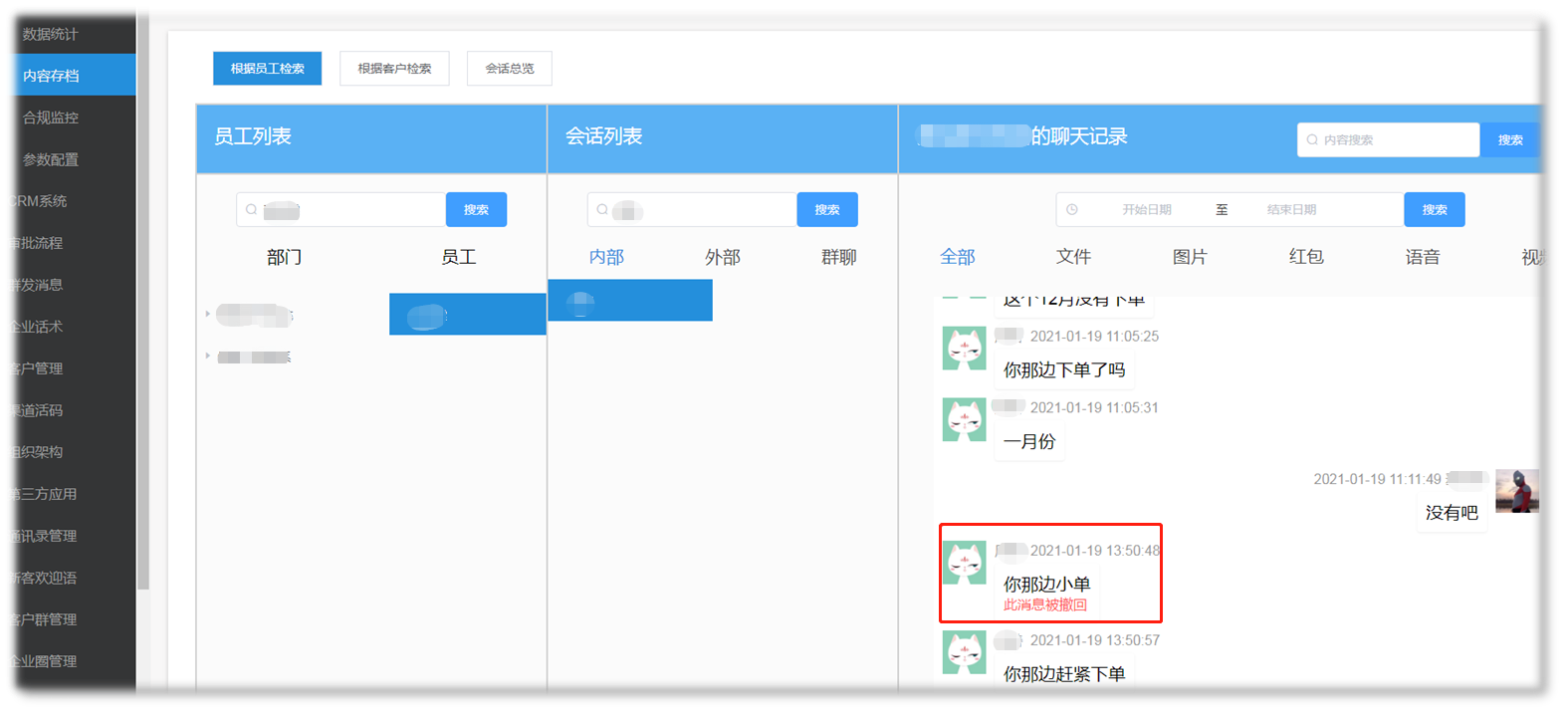Click avatar beside 没有吧 message

point(1517,491)
